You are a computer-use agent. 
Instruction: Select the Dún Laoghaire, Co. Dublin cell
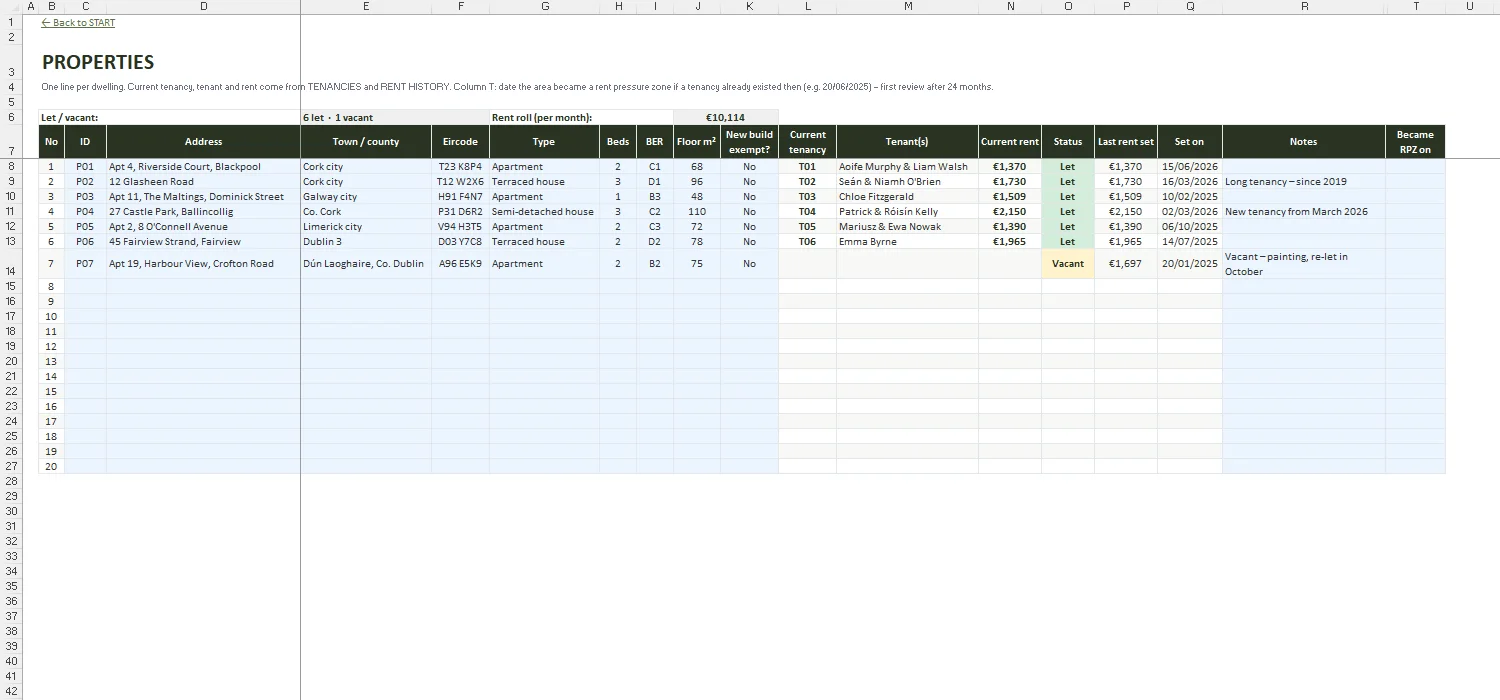[x=366, y=264]
